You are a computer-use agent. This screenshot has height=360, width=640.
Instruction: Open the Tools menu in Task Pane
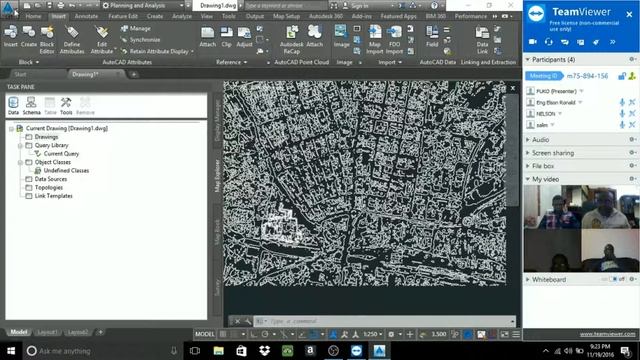(66, 106)
